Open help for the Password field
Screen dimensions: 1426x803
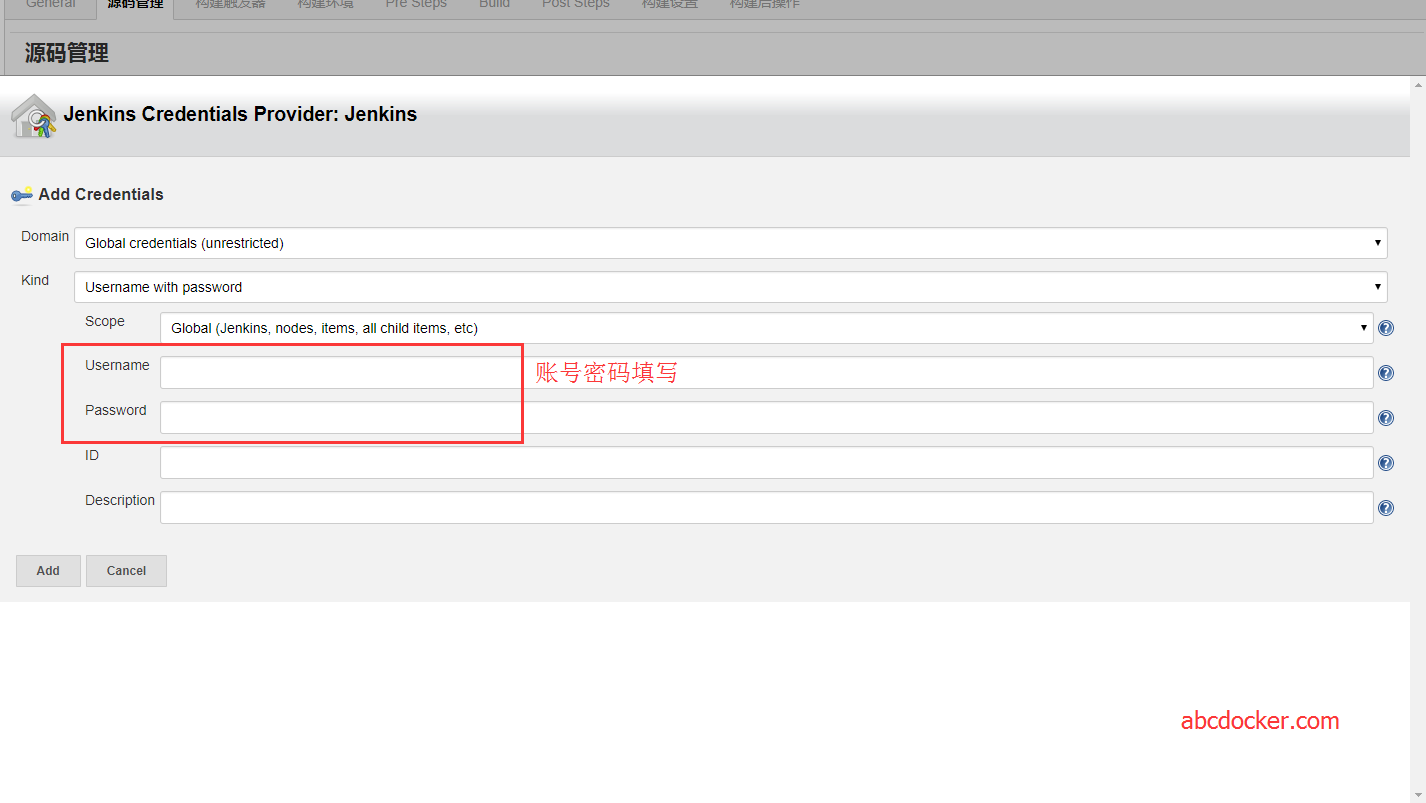pos(1386,417)
